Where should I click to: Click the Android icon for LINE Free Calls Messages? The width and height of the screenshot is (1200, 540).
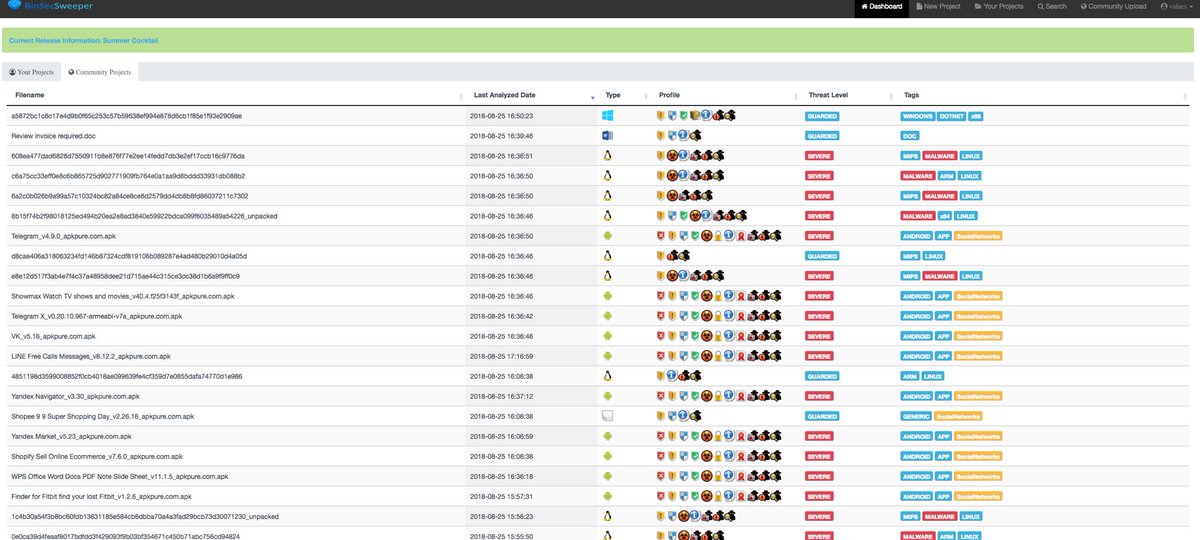607,356
